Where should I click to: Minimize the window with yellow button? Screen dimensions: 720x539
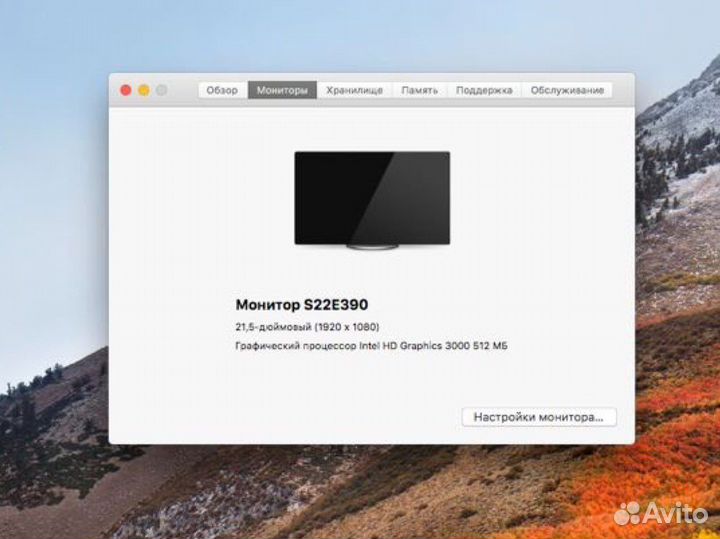pos(144,90)
